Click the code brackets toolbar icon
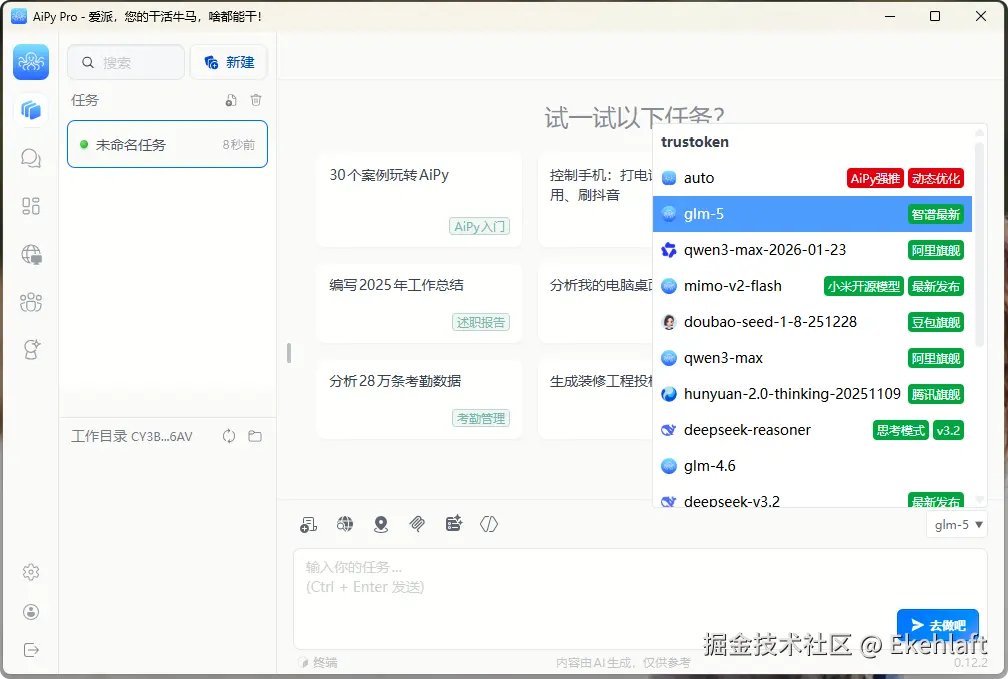1008x679 pixels. tap(489, 525)
